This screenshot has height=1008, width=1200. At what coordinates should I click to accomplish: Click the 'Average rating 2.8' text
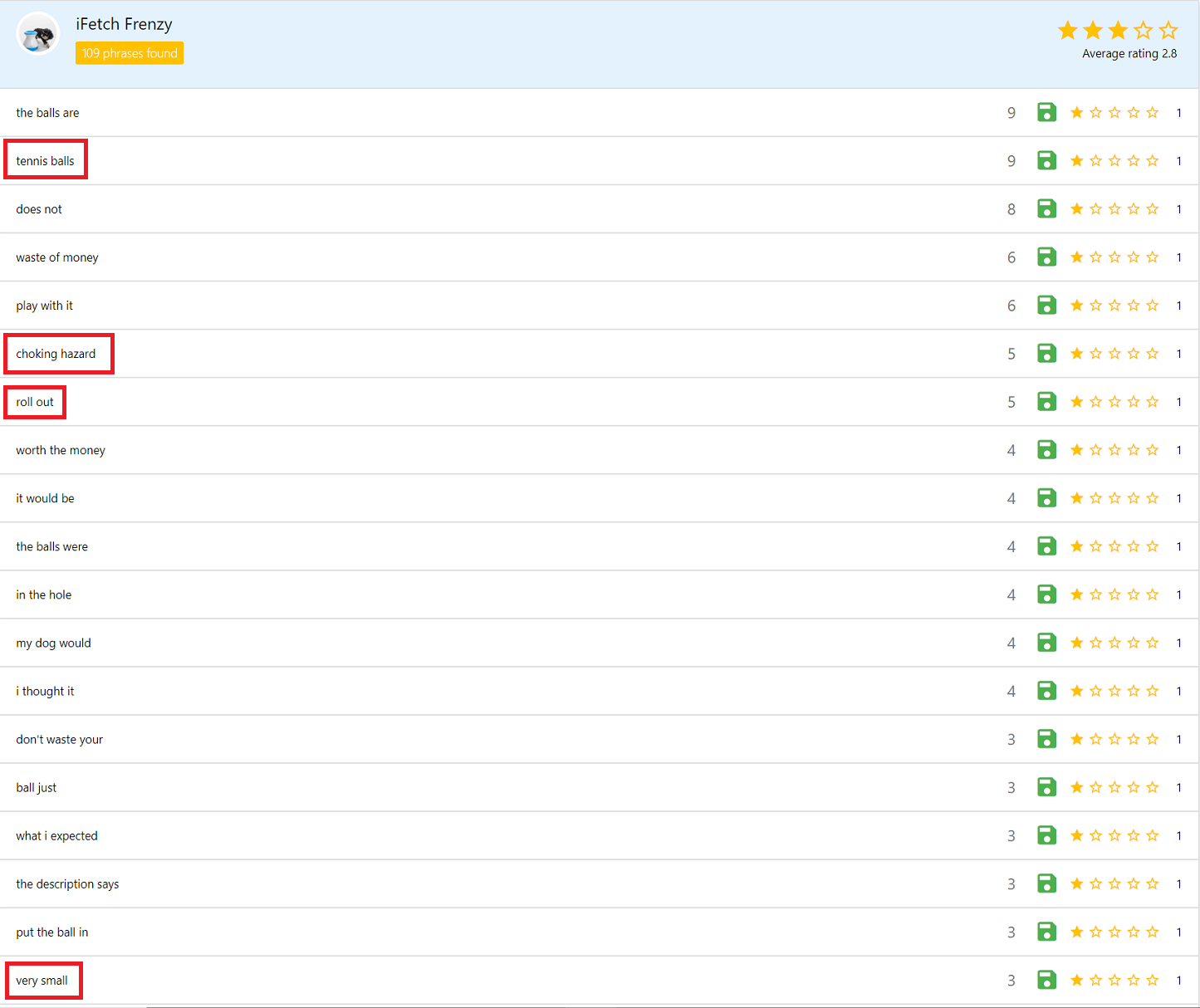point(1129,53)
